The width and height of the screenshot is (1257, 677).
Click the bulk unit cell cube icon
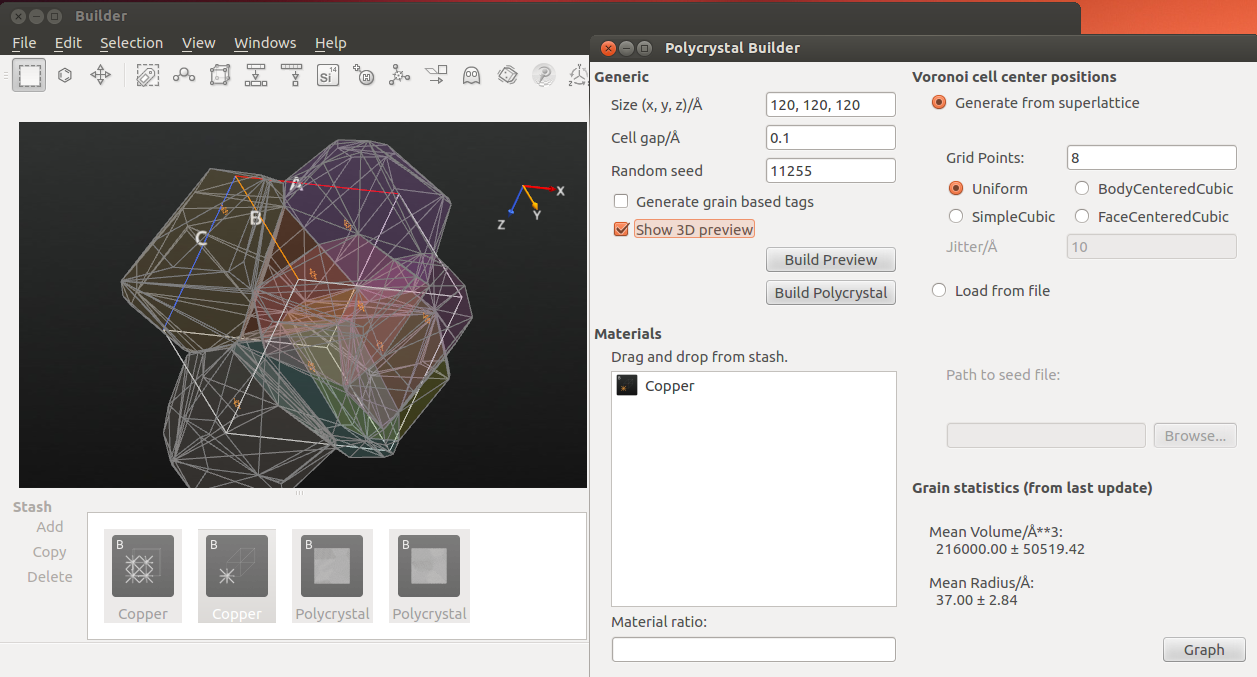[219, 75]
